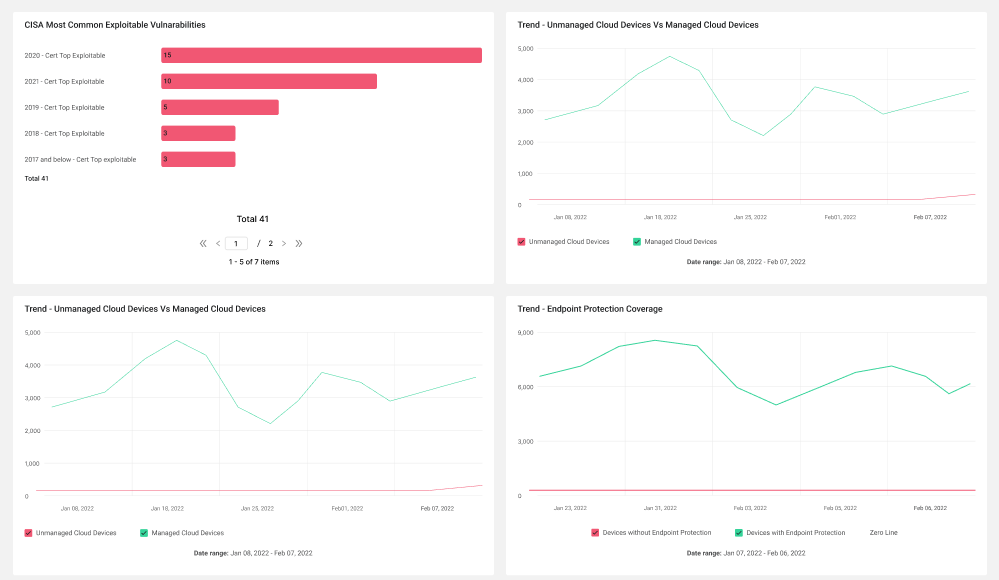The width and height of the screenshot is (999, 580).
Task: Click total page count '2' in pagination
Action: pos(271,243)
